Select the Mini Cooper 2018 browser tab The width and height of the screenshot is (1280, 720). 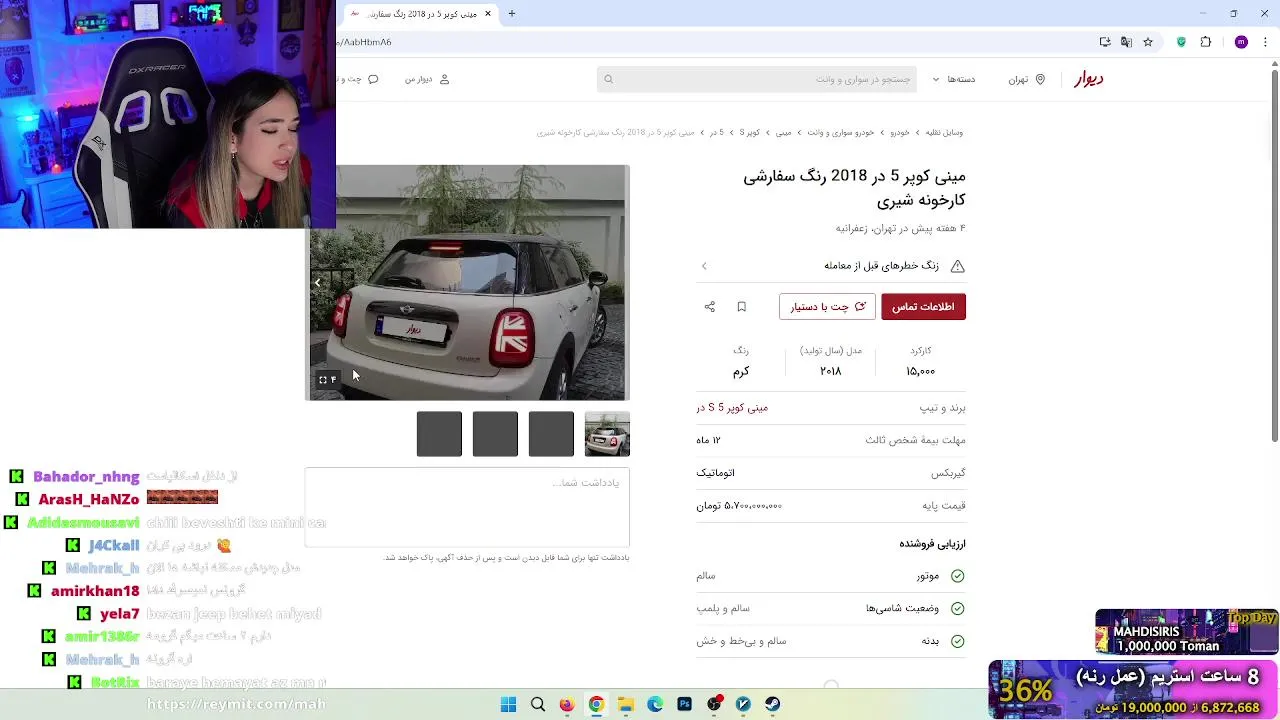point(420,14)
